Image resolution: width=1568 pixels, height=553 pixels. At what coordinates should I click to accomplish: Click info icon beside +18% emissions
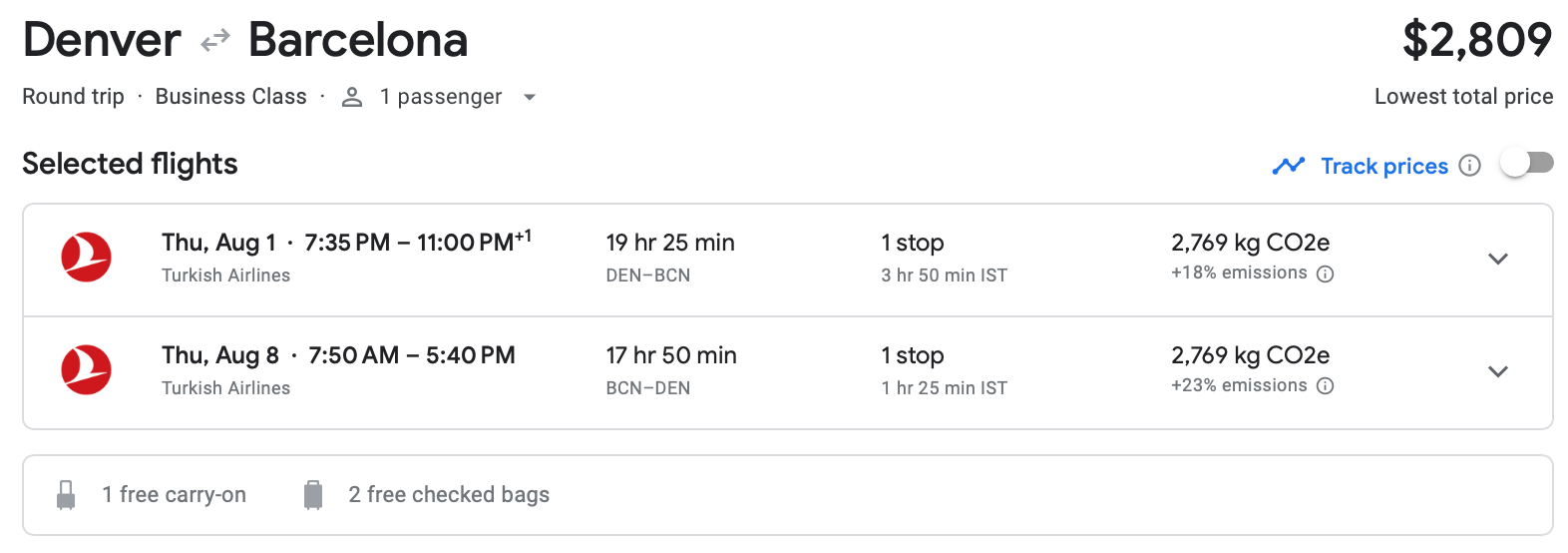click(1325, 275)
